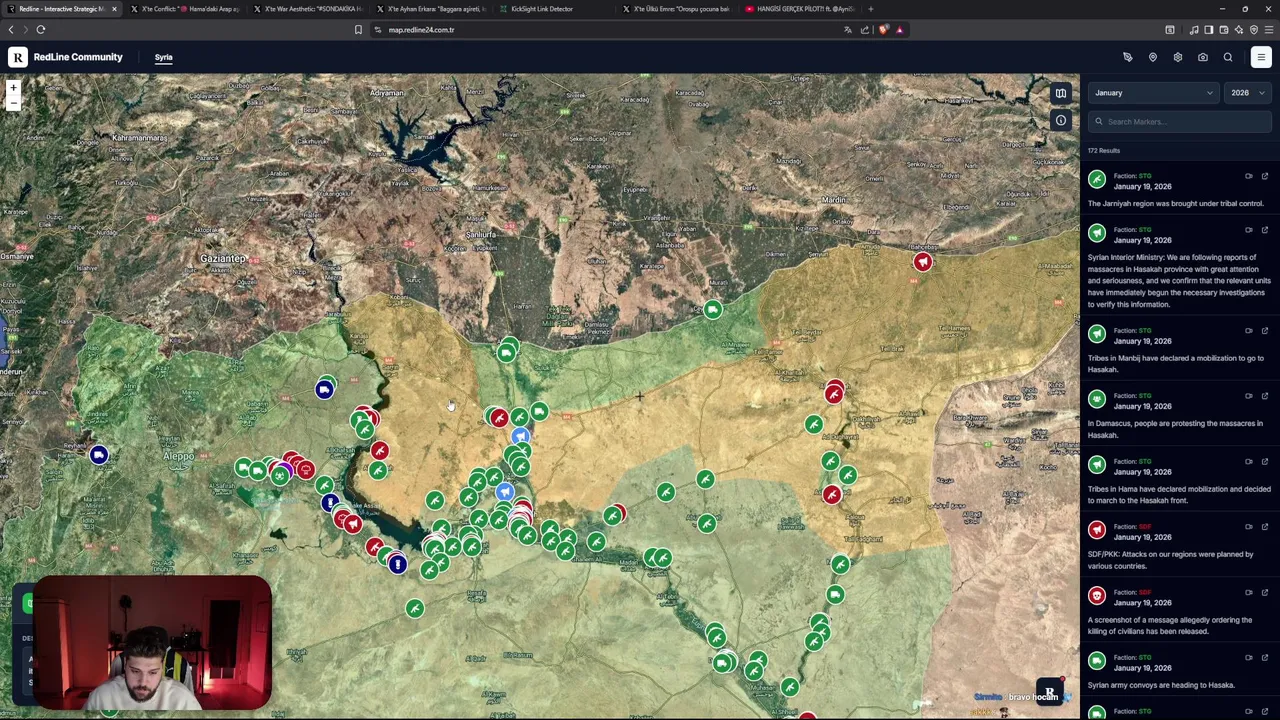Click the '172 Results' count text

tap(1104, 151)
